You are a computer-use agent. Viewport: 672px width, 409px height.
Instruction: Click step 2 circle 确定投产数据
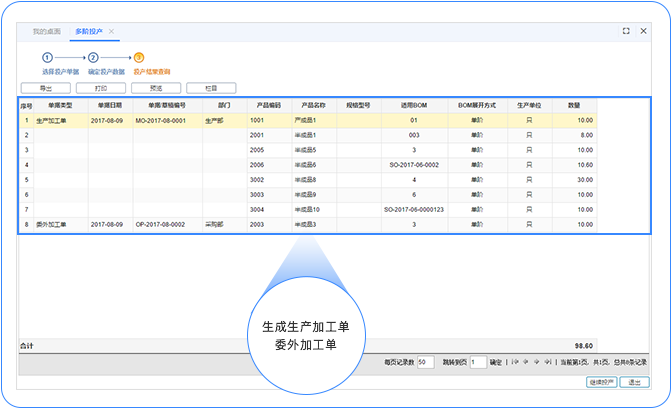point(93,58)
